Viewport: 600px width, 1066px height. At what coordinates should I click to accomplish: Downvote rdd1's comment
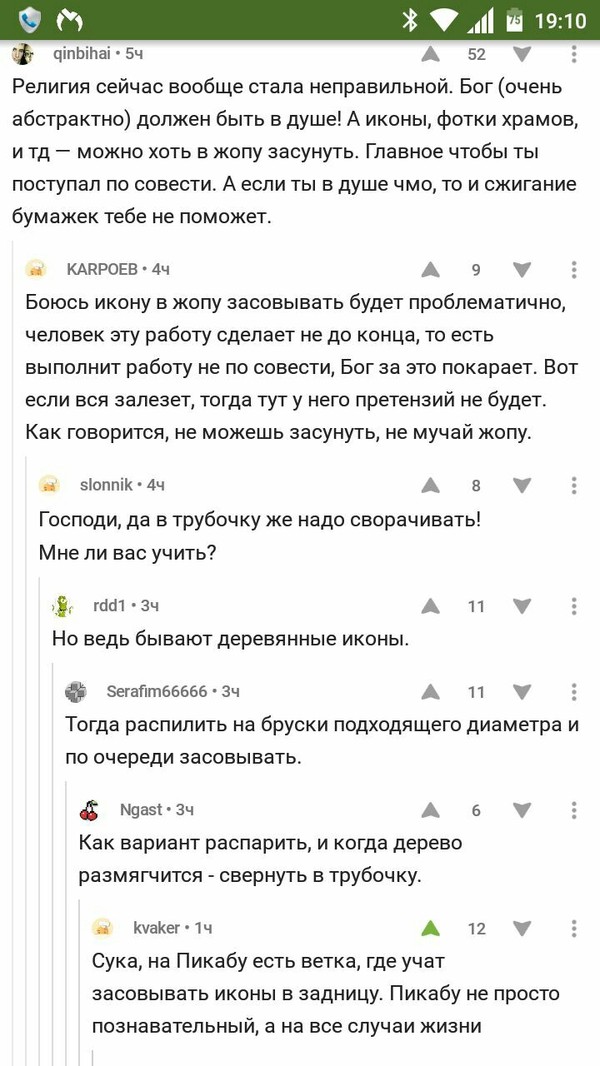522,606
